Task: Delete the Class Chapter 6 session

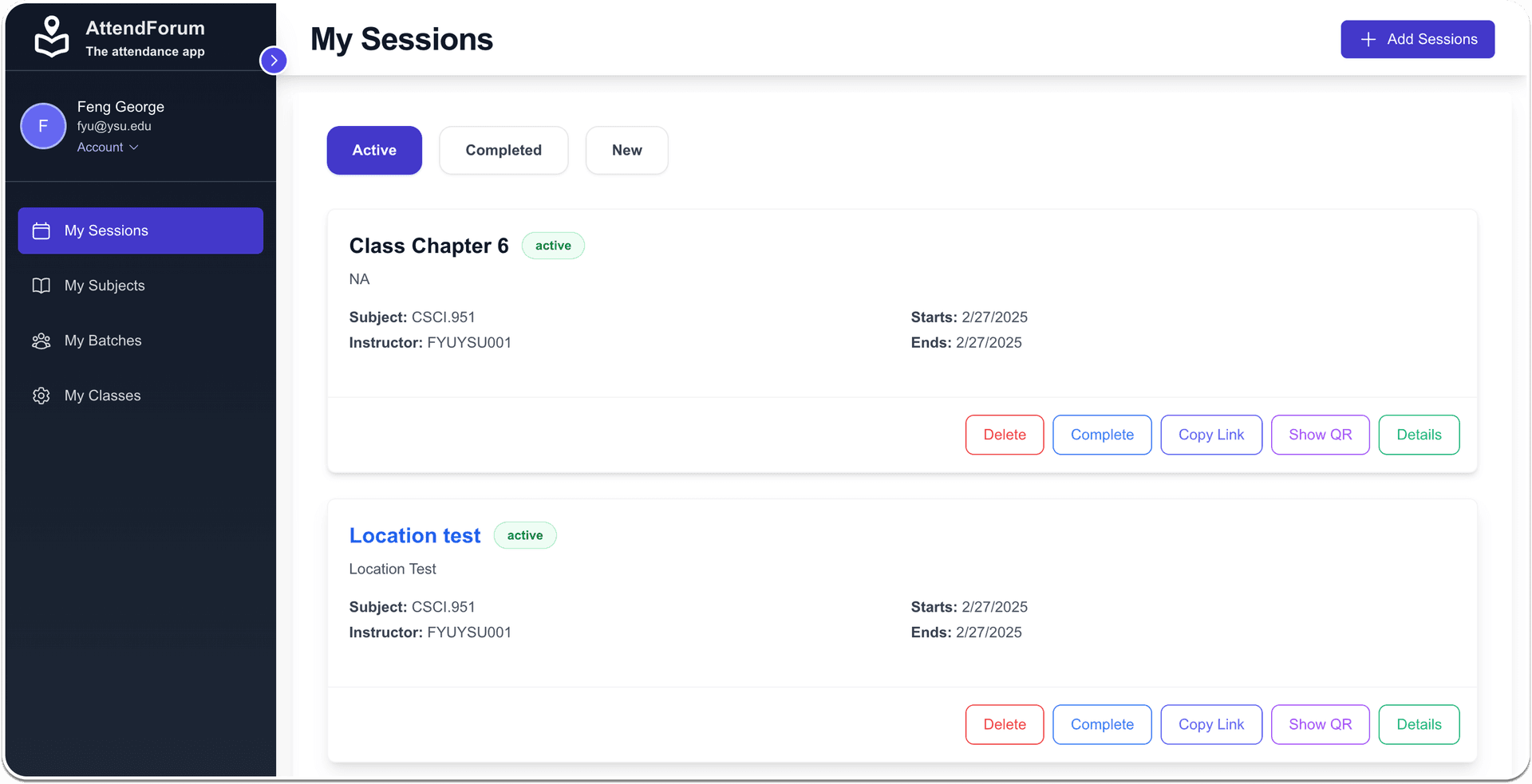Action: coord(1004,435)
